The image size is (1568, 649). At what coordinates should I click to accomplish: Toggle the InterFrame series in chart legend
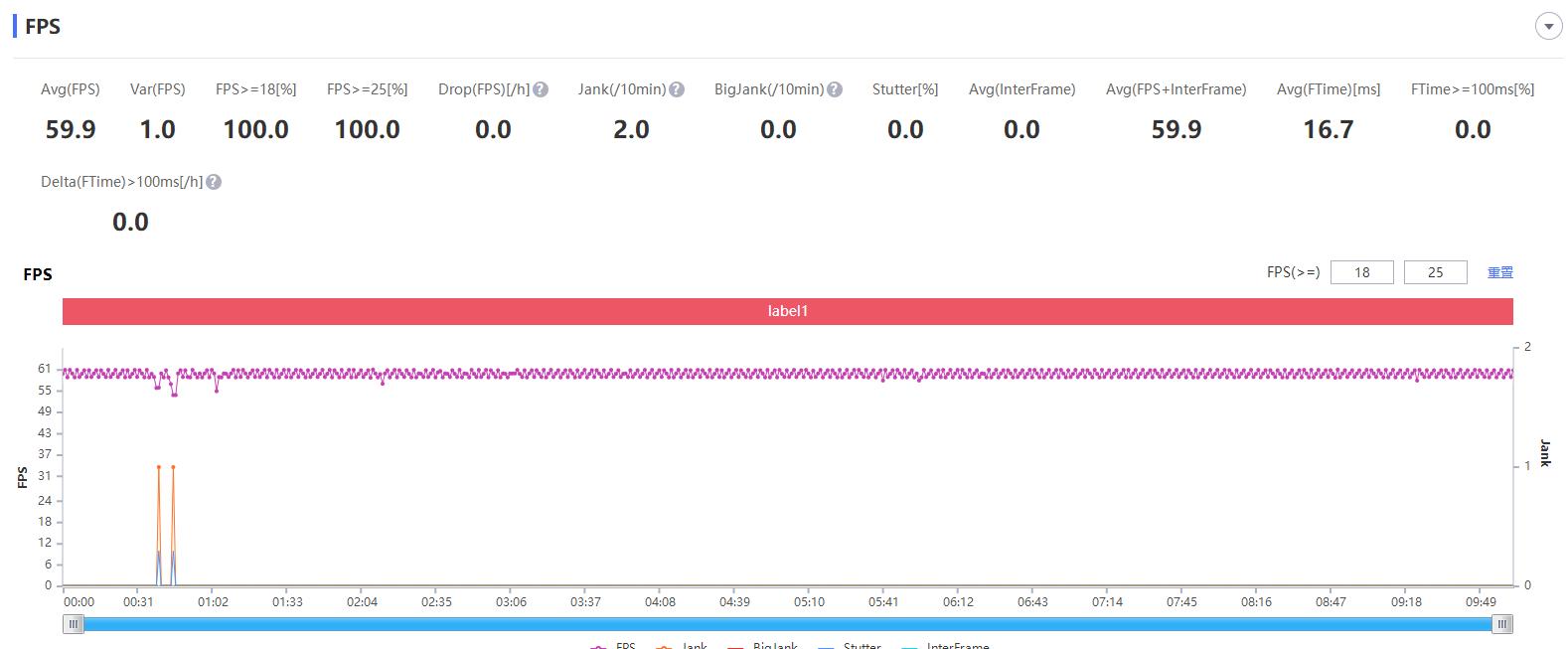[x=945, y=645]
